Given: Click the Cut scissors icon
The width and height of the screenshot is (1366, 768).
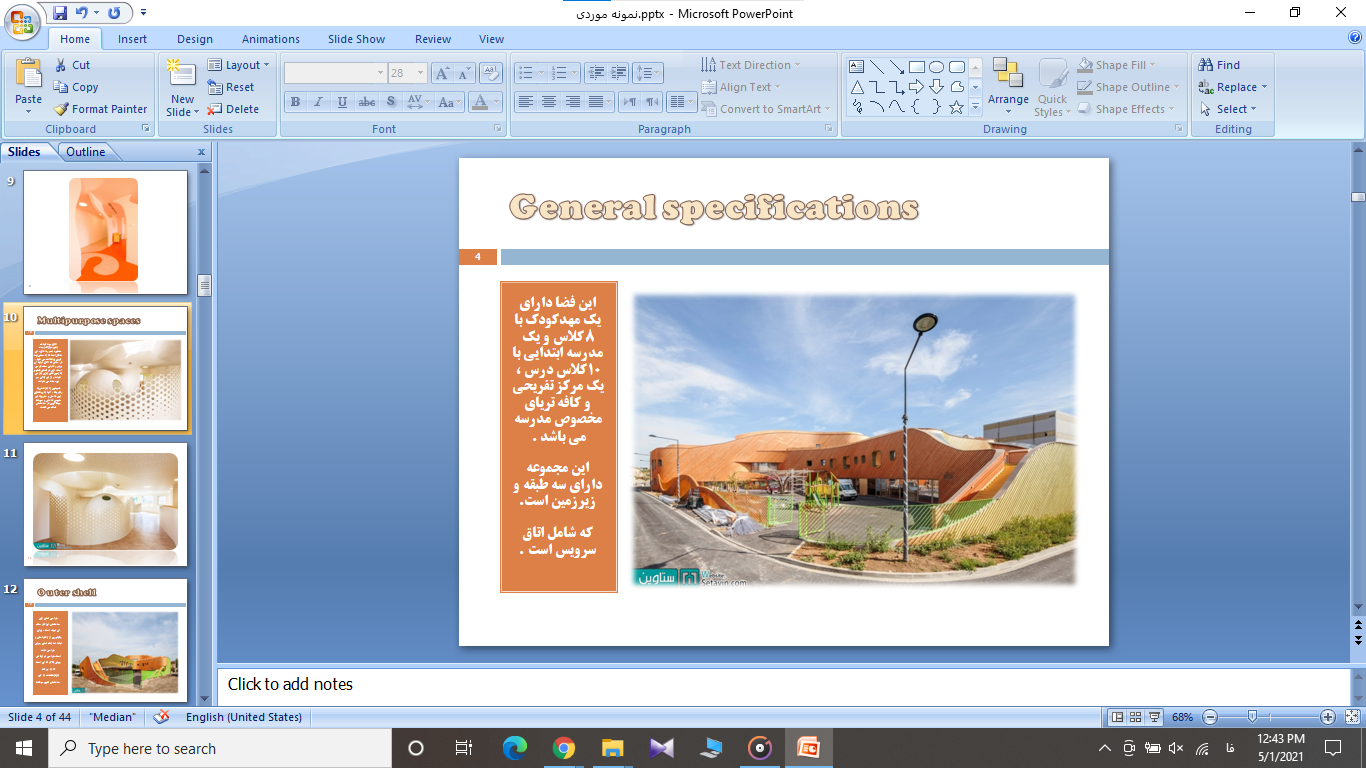Looking at the screenshot, I should (61, 65).
